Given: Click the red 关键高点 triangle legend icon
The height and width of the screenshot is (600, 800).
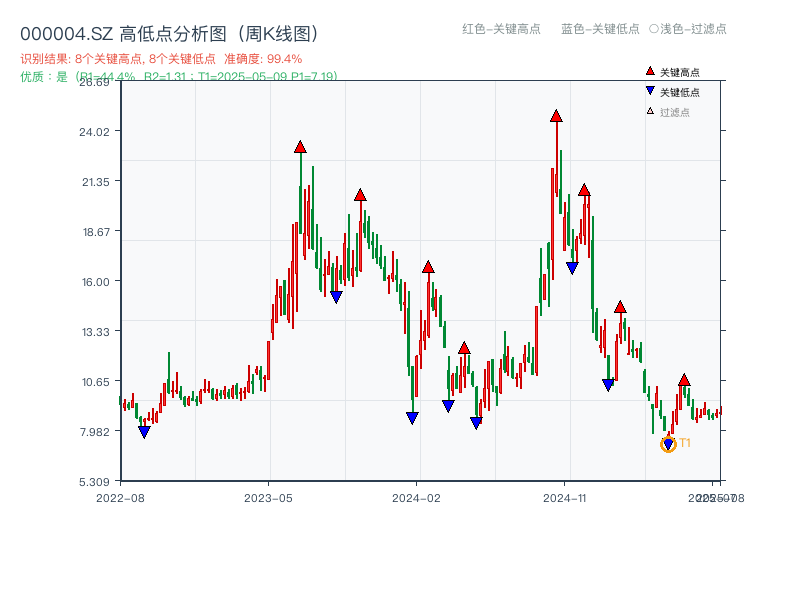Looking at the screenshot, I should tap(649, 71).
